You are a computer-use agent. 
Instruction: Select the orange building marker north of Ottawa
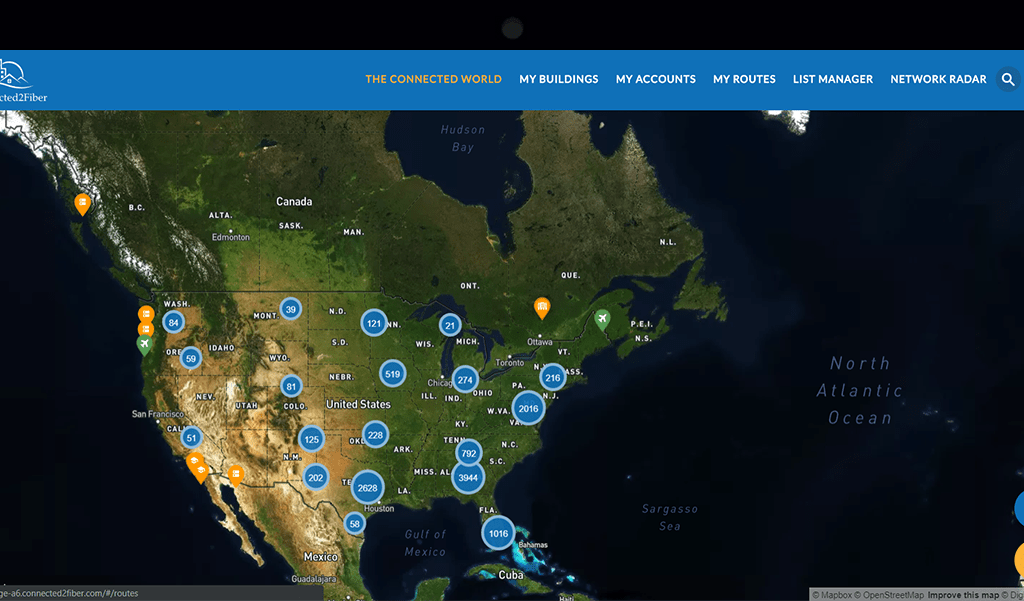(542, 306)
